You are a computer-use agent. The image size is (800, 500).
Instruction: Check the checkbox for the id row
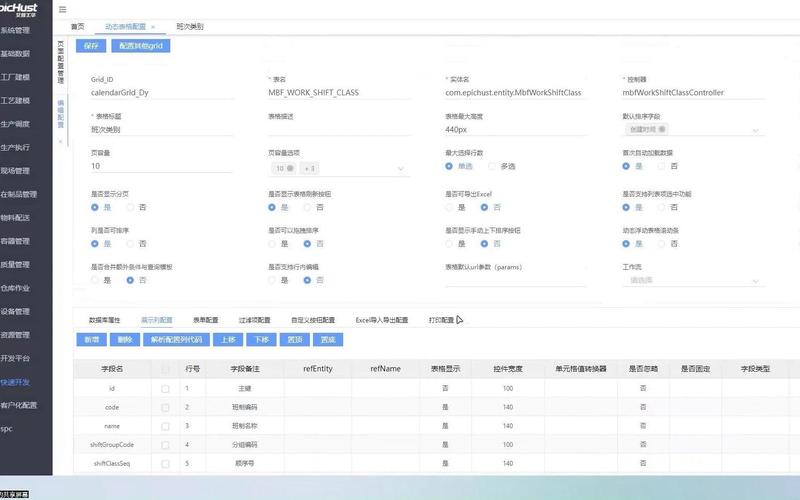click(165, 389)
